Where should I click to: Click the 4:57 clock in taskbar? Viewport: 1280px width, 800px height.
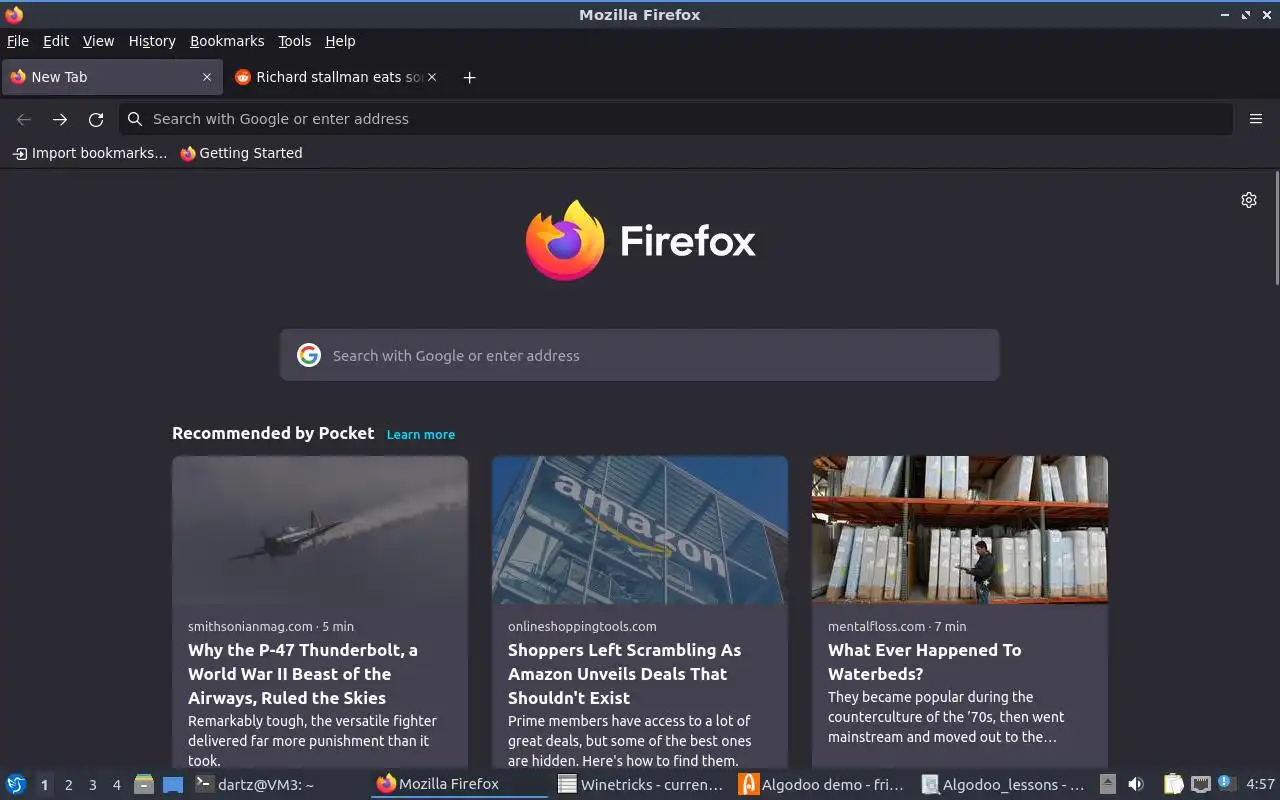[1260, 785]
